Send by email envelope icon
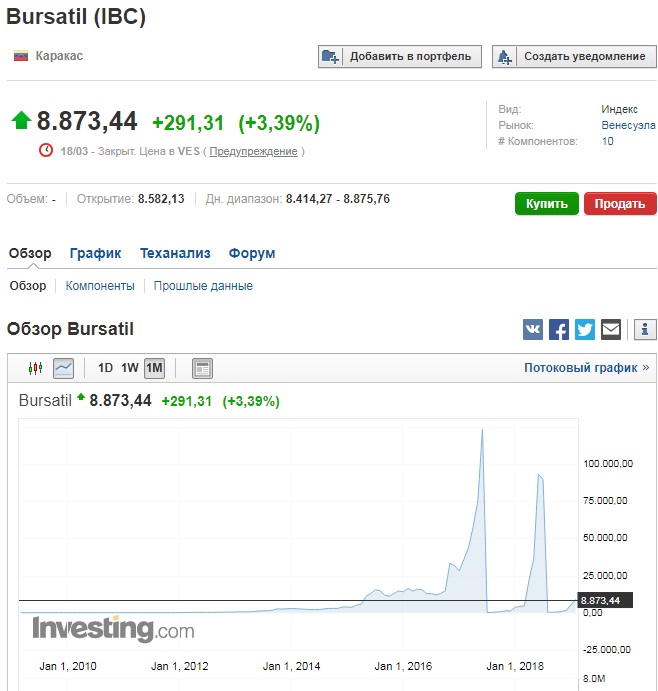Viewport: 658px width, 691px height. pos(611,330)
